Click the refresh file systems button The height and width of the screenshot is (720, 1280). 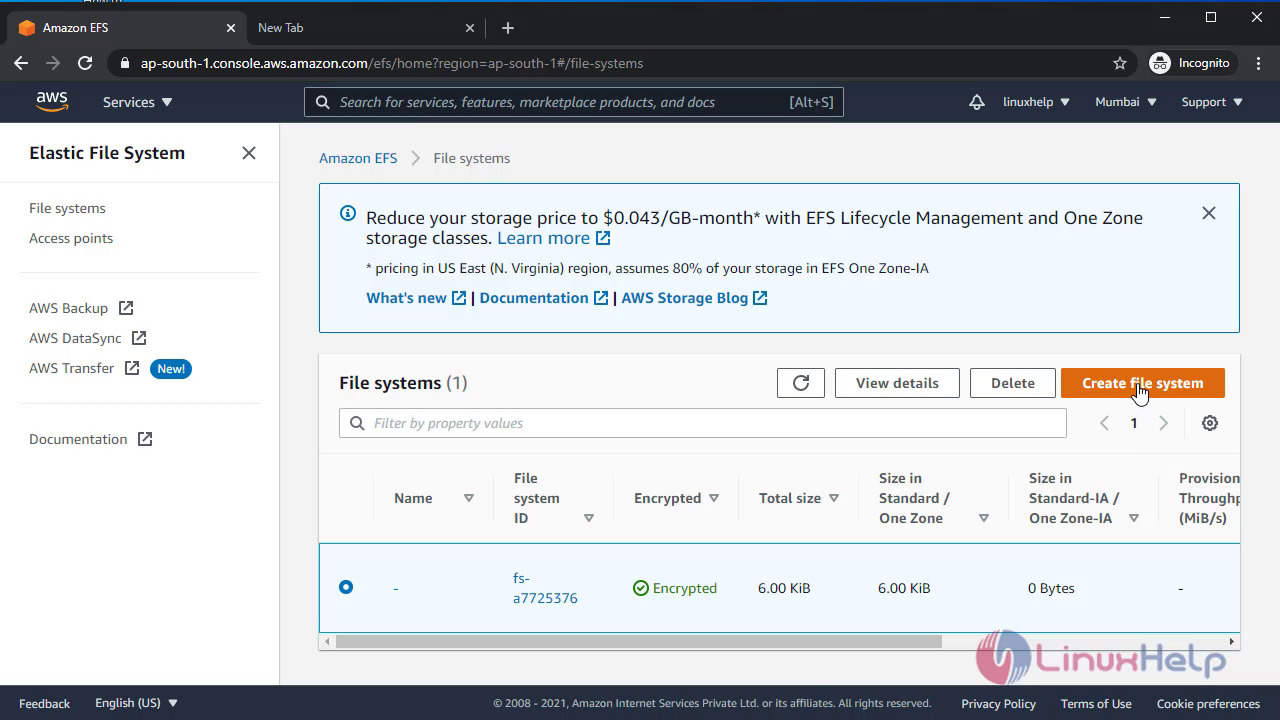tap(801, 383)
